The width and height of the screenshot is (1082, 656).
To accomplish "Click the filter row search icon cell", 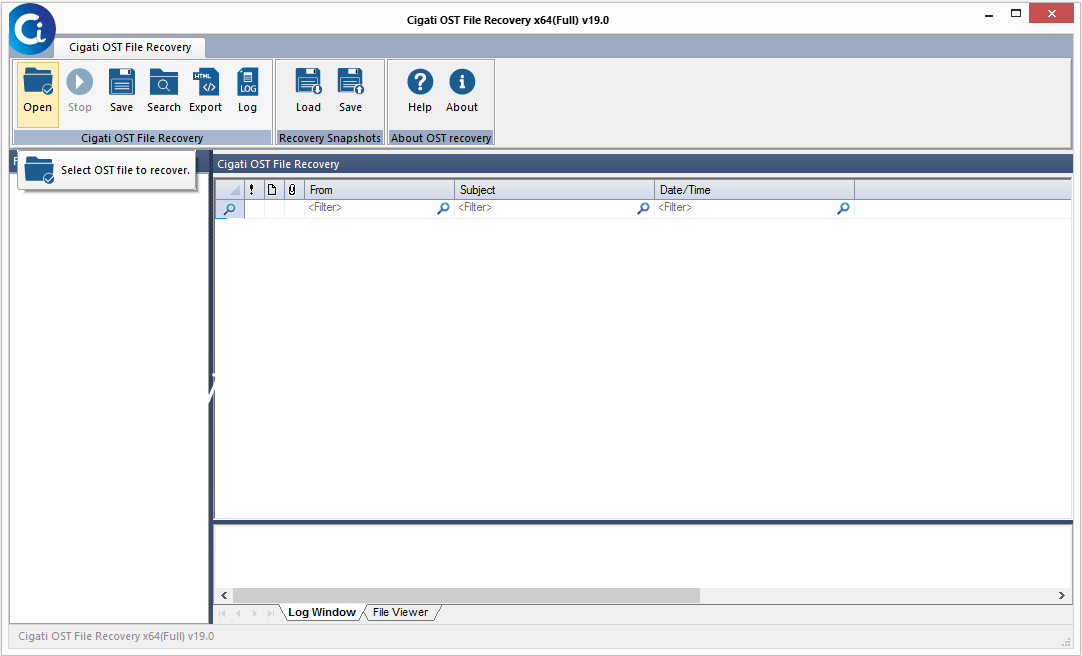I will 230,208.
